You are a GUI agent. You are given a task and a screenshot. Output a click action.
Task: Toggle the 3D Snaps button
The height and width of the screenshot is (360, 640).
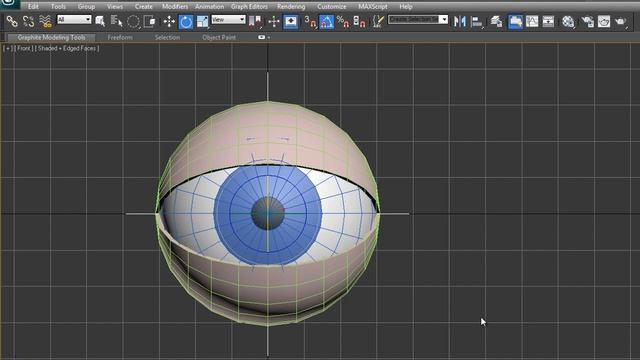310,21
